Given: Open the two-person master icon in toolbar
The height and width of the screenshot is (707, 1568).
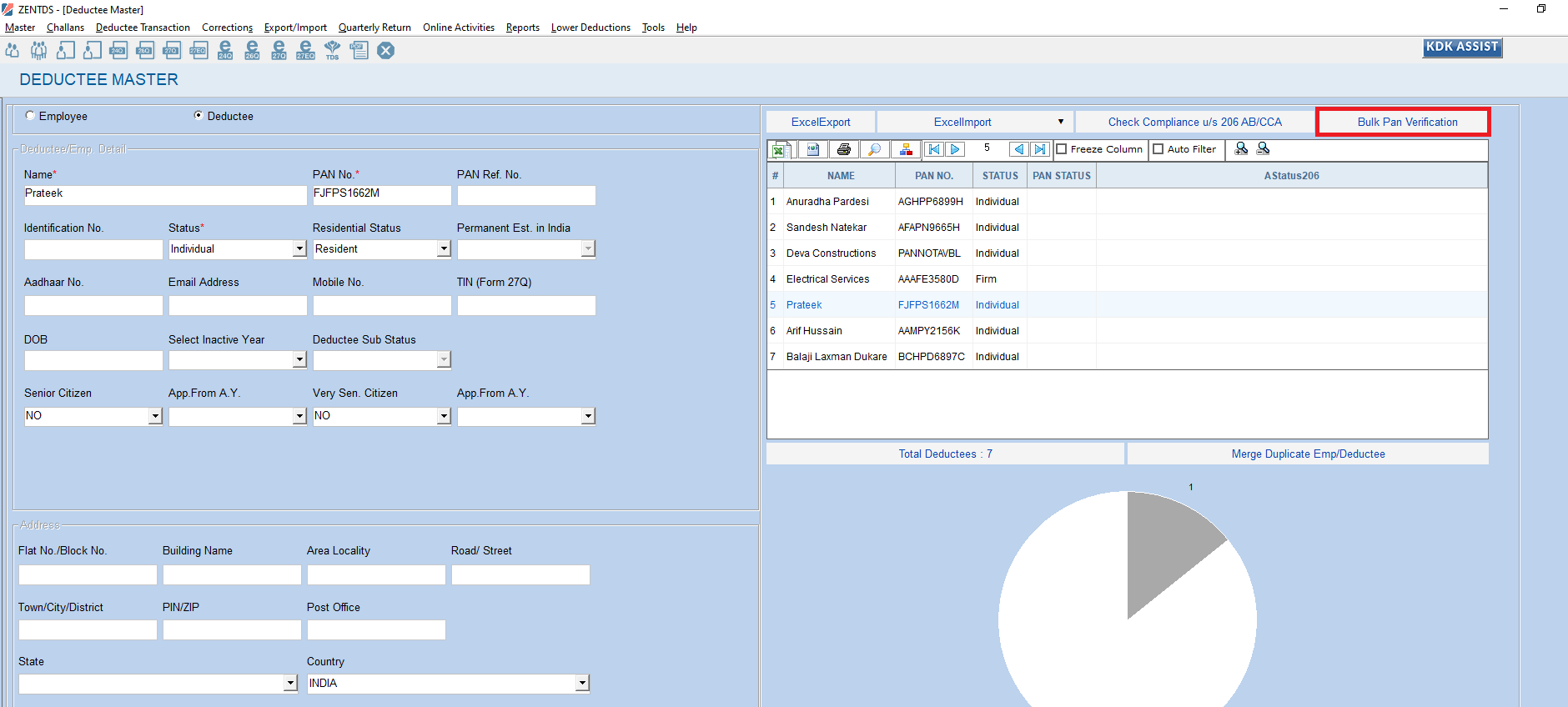Looking at the screenshot, I should coord(13,50).
